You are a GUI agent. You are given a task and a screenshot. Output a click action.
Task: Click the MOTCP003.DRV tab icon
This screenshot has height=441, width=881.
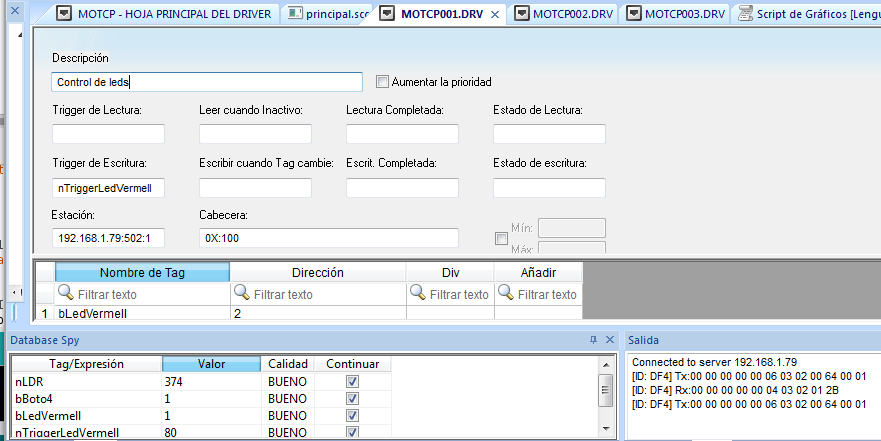tap(634, 13)
